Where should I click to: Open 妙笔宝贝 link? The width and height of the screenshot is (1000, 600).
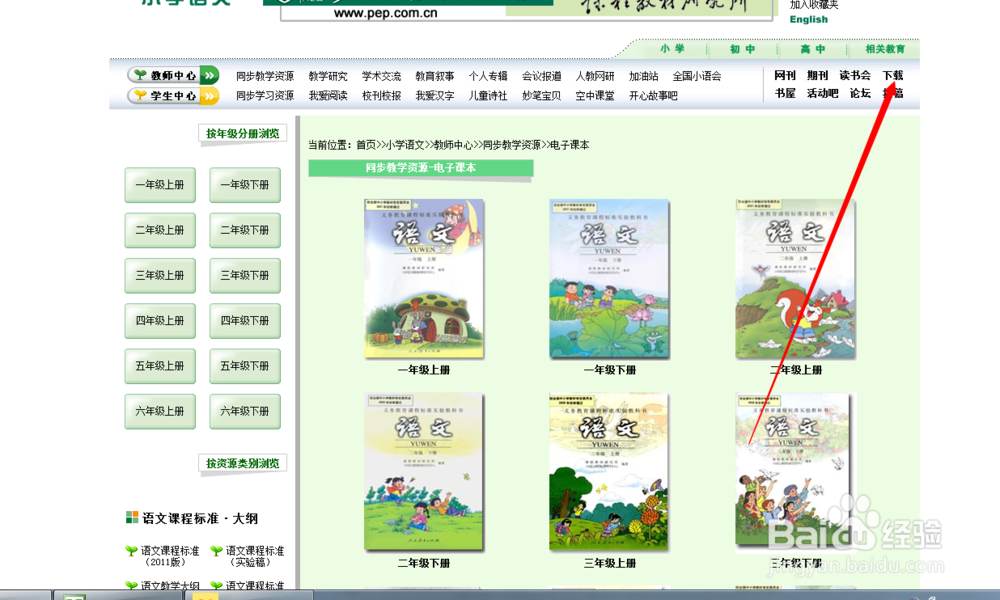541,96
